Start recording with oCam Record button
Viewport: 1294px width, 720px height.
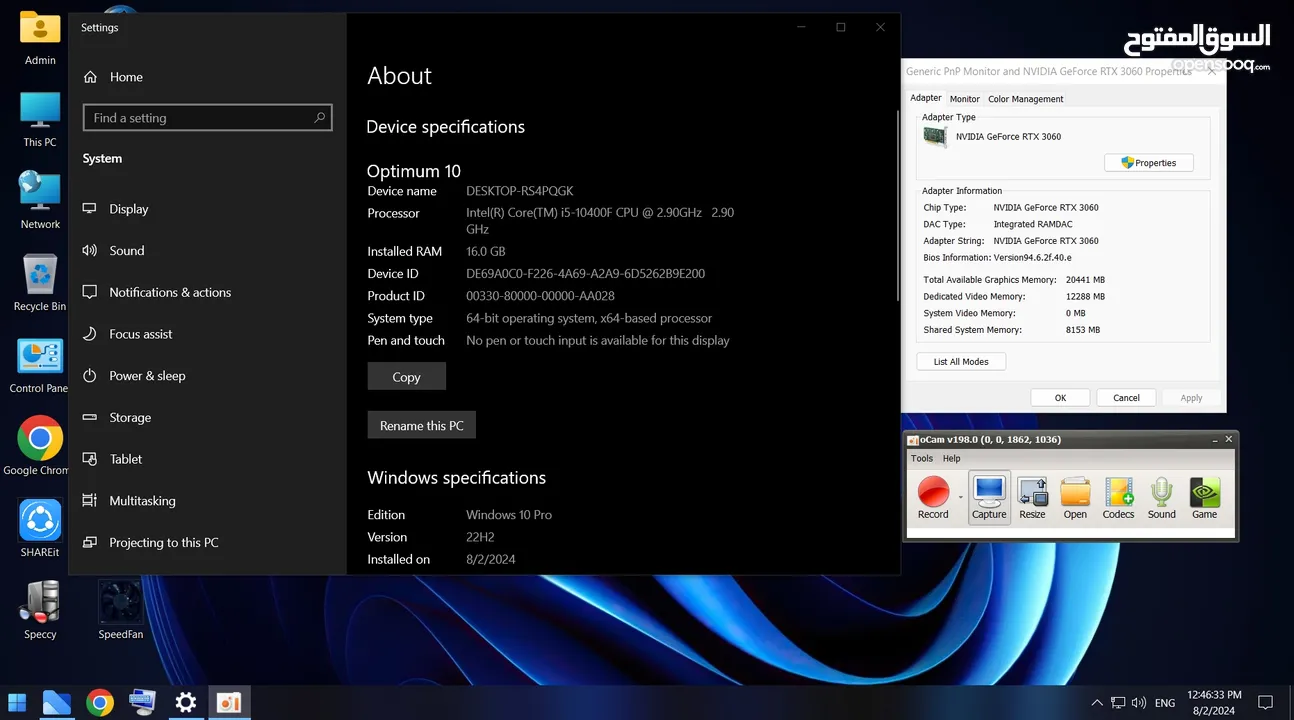pos(933,498)
